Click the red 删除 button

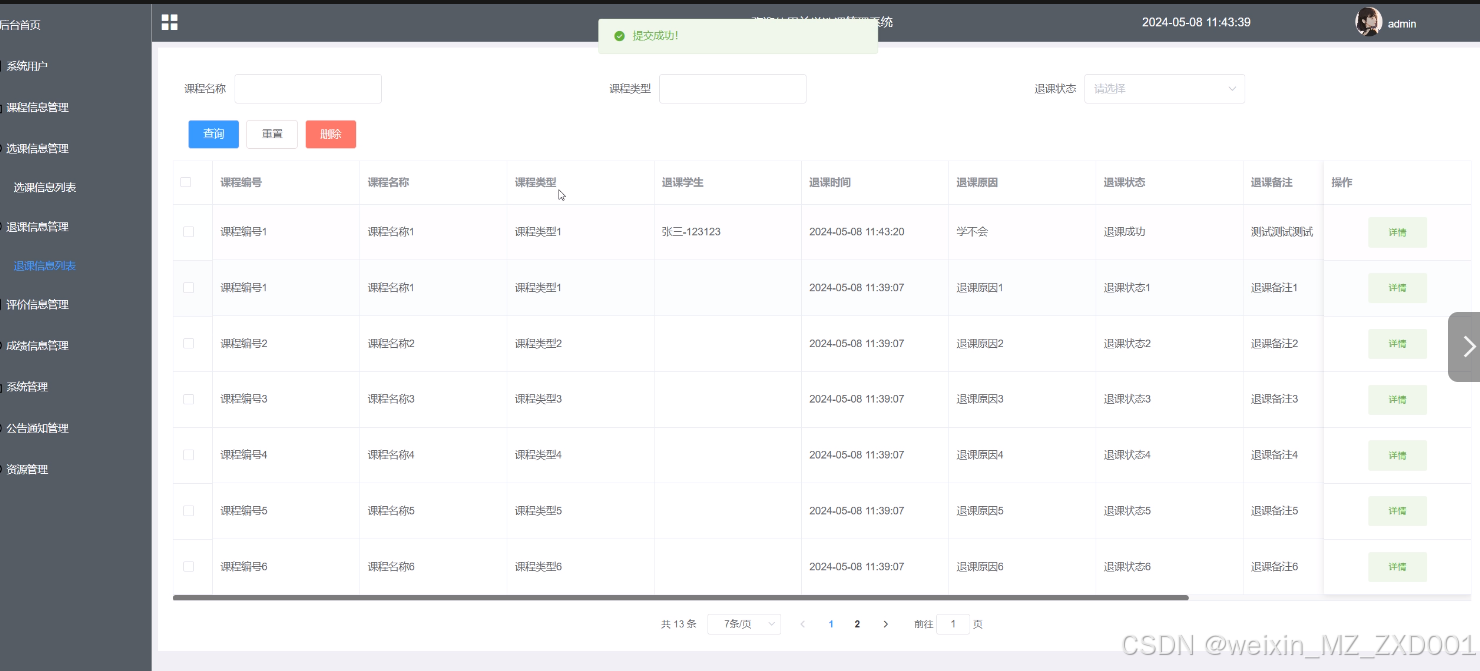[331, 134]
